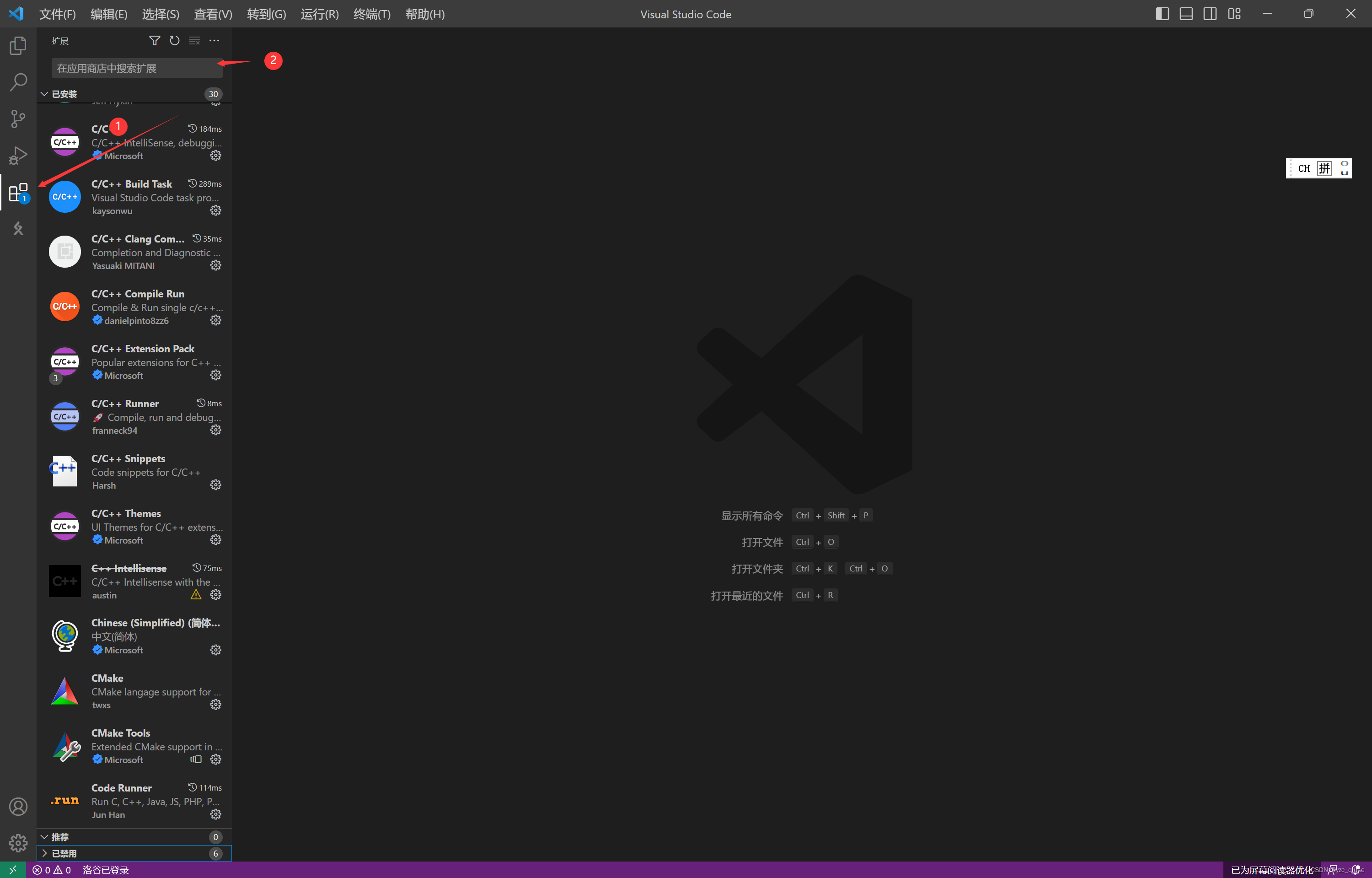
Task: Toggle bottom panel layout button
Action: (1186, 14)
